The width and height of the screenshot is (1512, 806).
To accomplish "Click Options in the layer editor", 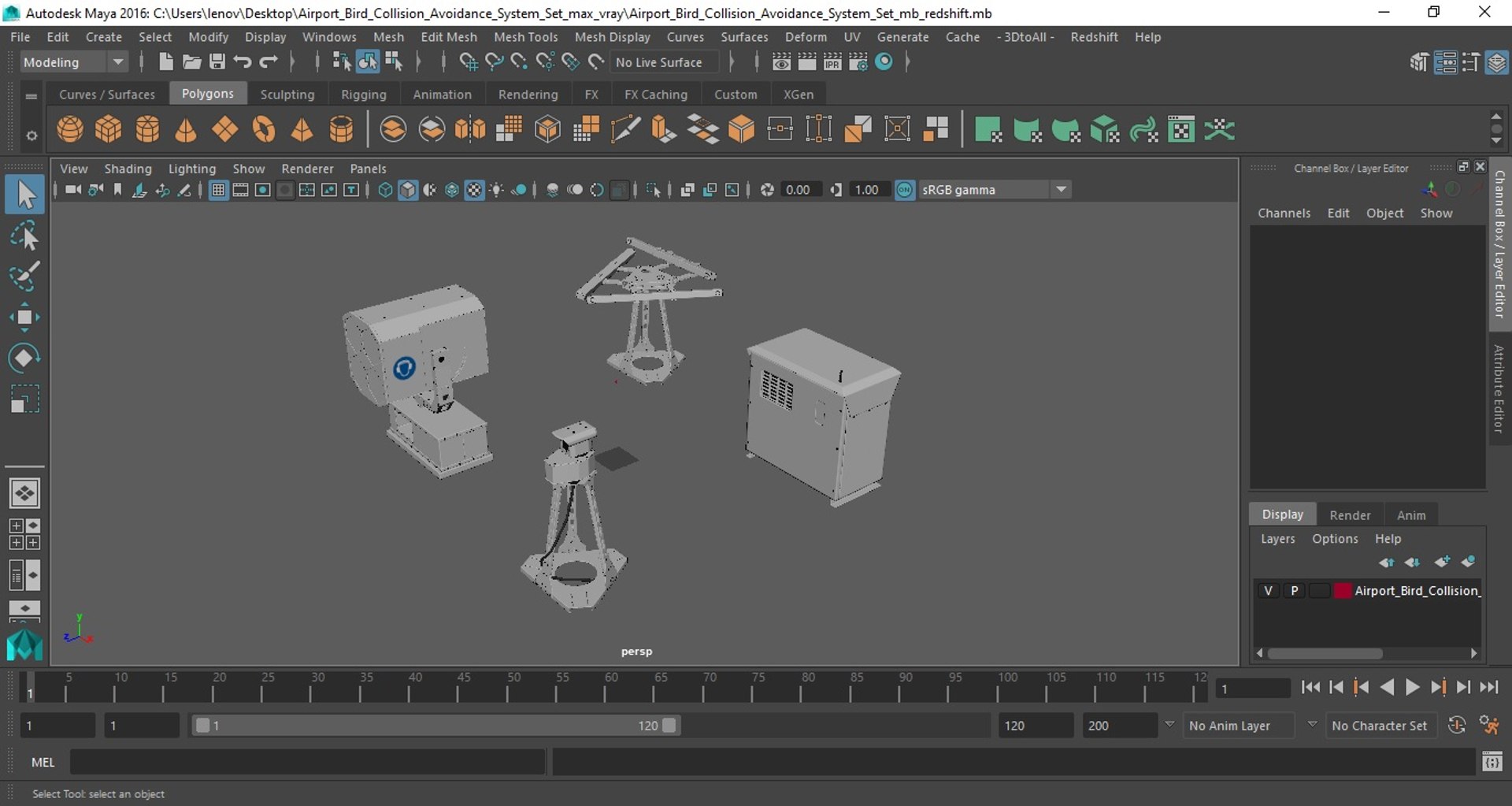I will 1335,539.
